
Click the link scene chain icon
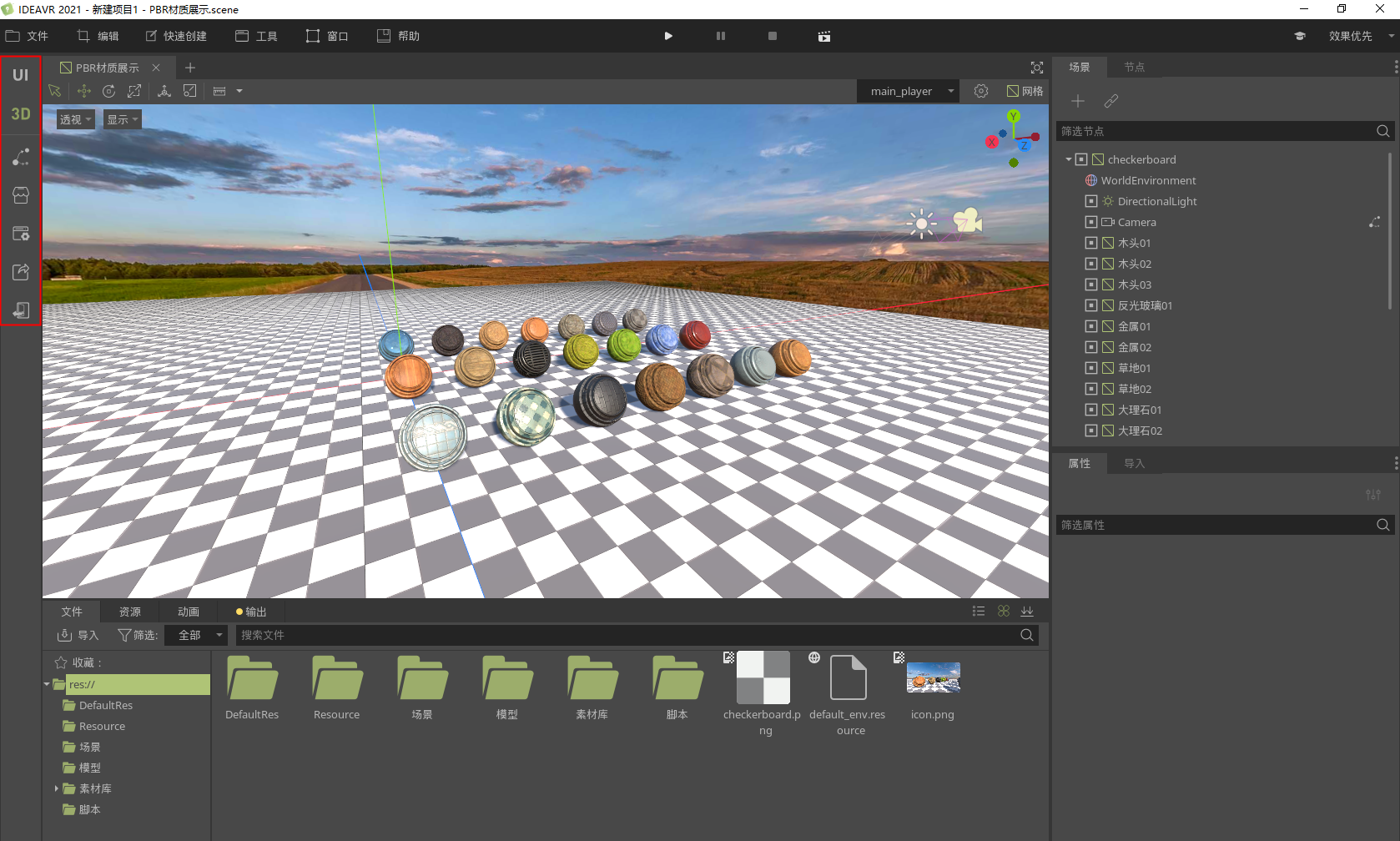[x=1111, y=101]
